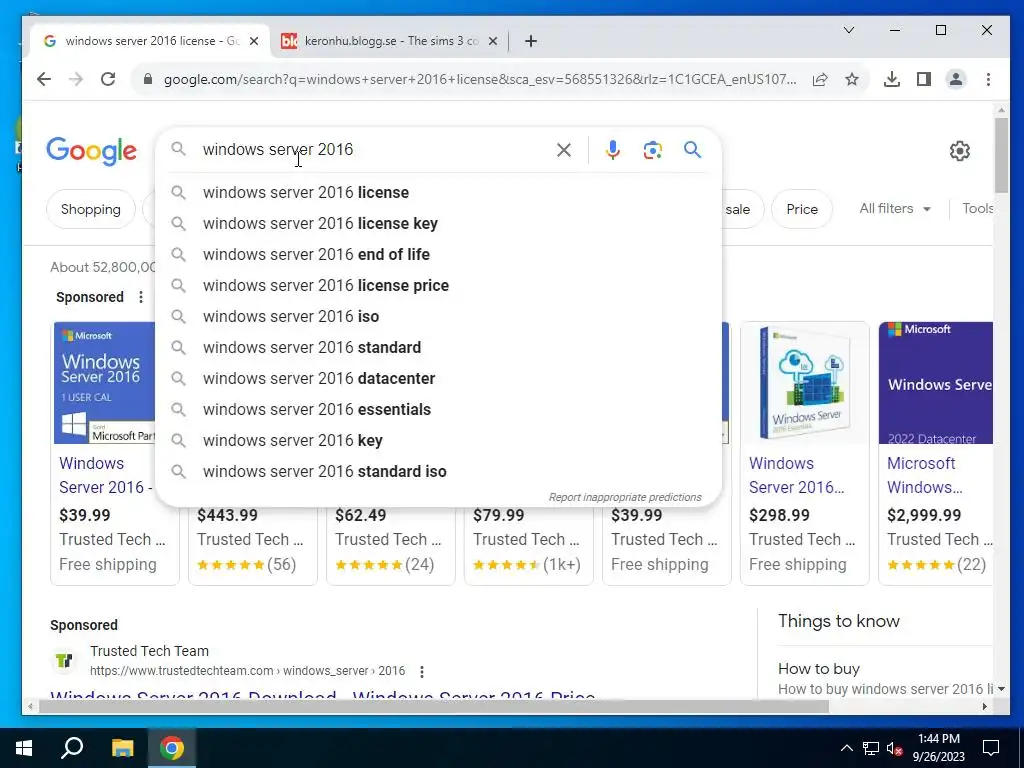Click the muted volume tray icon
The width and height of the screenshot is (1024, 768).
click(x=895, y=748)
